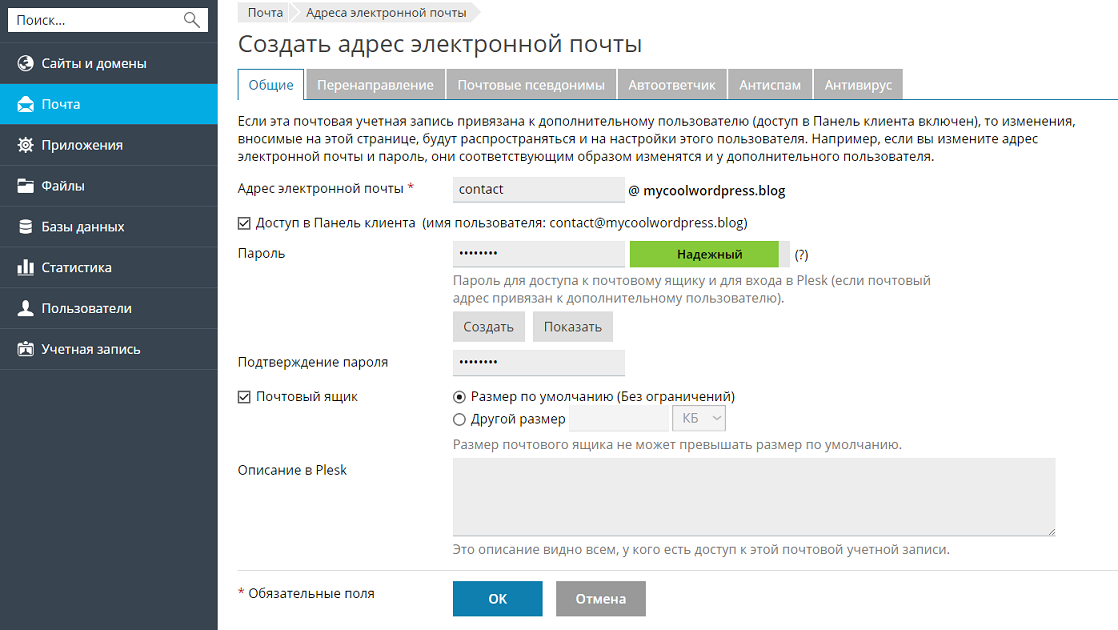Click the Описание в Plesk text area
1118x630 pixels.
754,497
